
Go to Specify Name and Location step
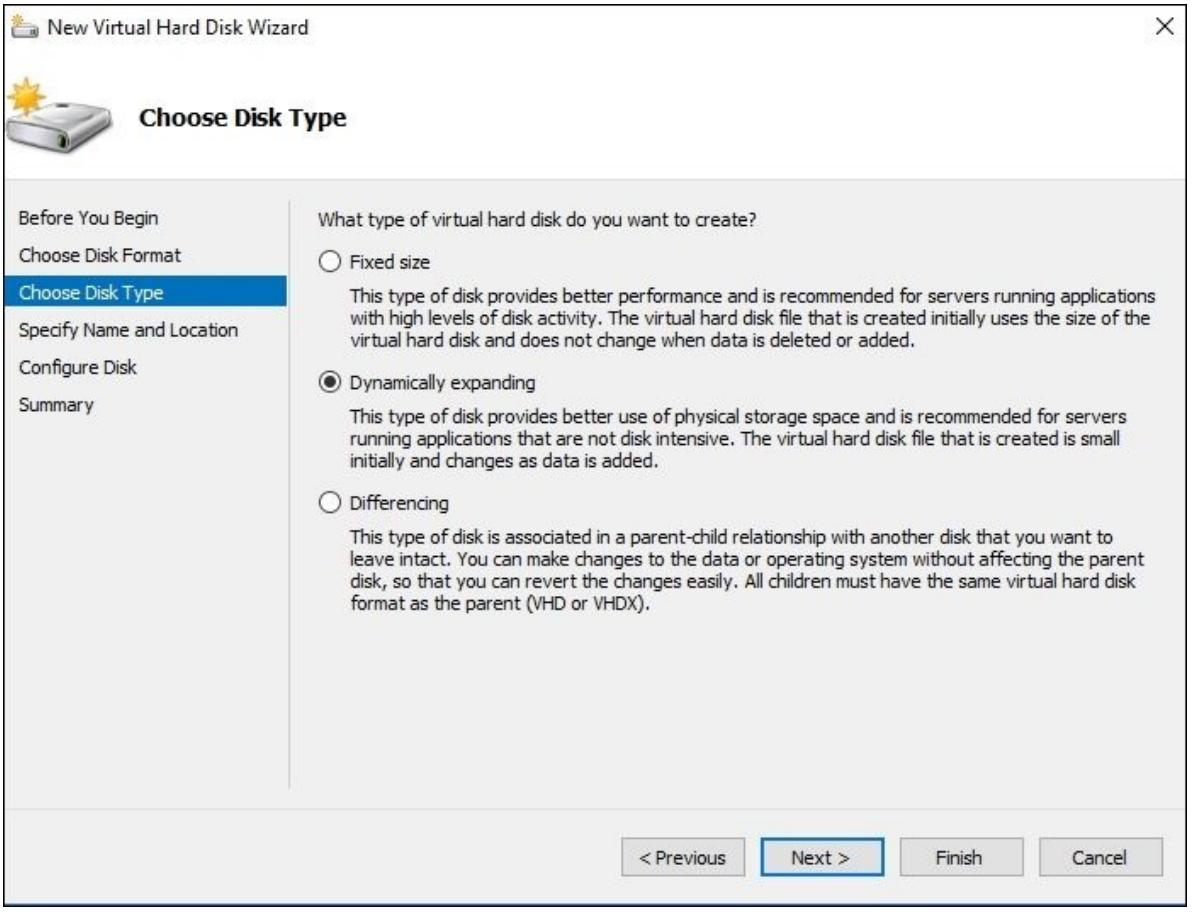click(x=128, y=330)
